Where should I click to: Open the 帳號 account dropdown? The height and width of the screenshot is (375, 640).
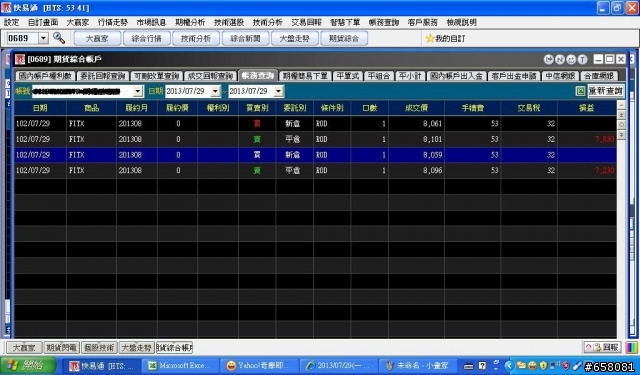point(138,91)
